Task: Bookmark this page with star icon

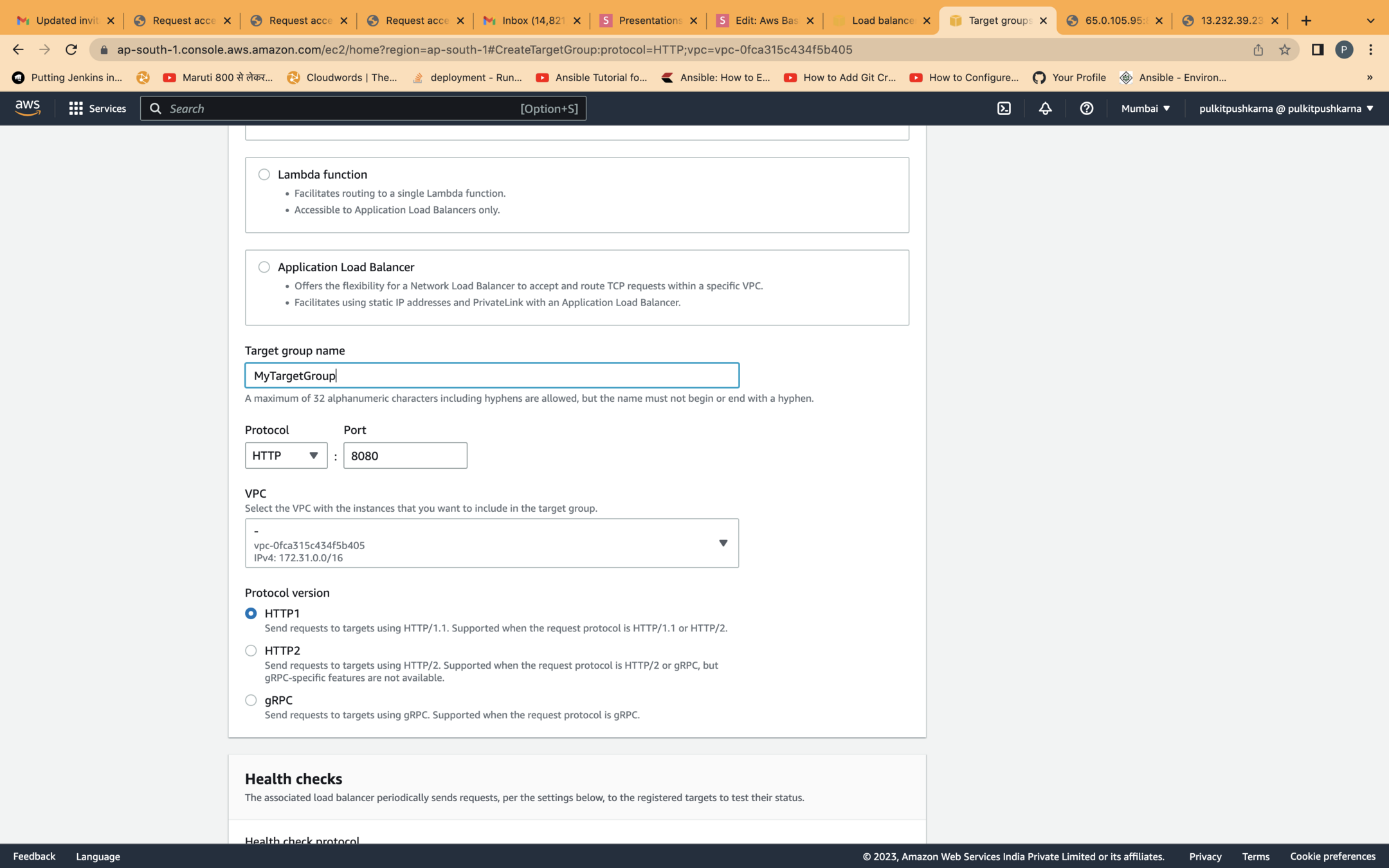Action: 1284,50
